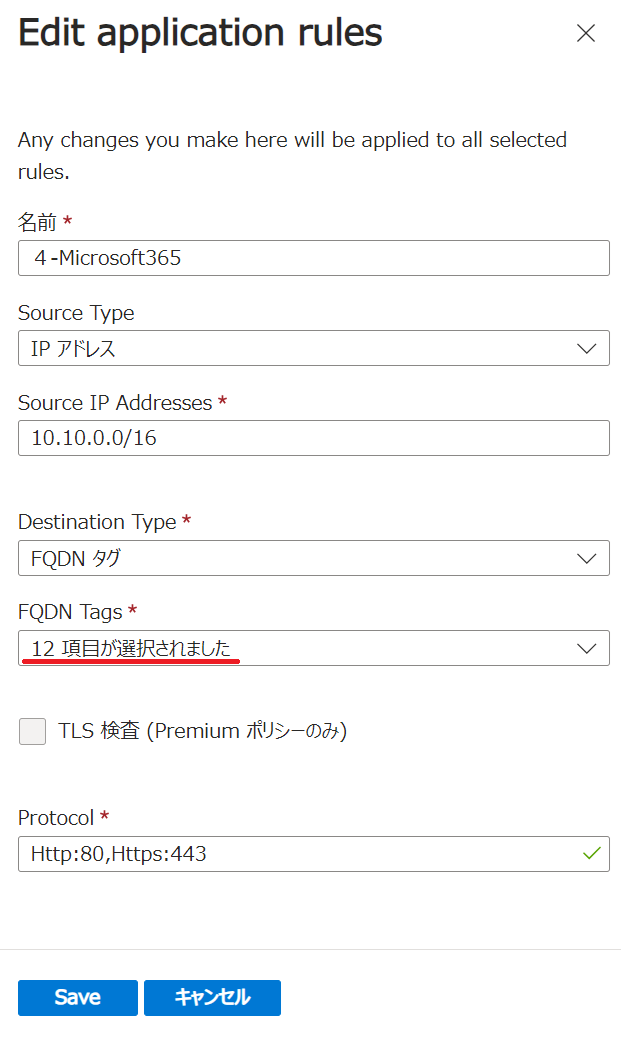Viewport: 622px width, 1047px height.
Task: Click the キャンセル button
Action: (212, 997)
